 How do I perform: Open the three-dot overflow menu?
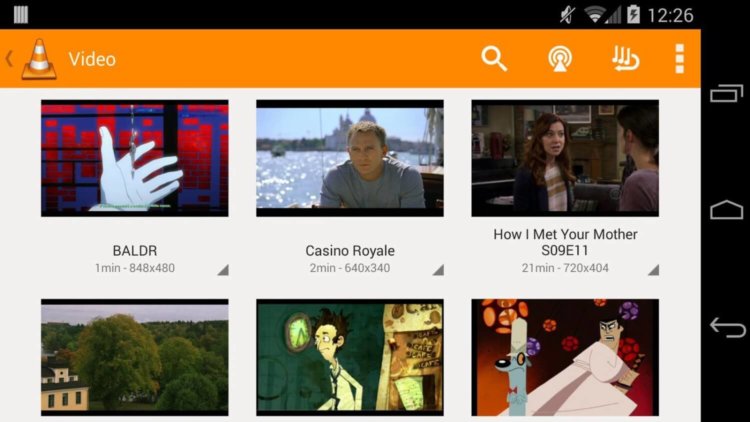coord(680,59)
